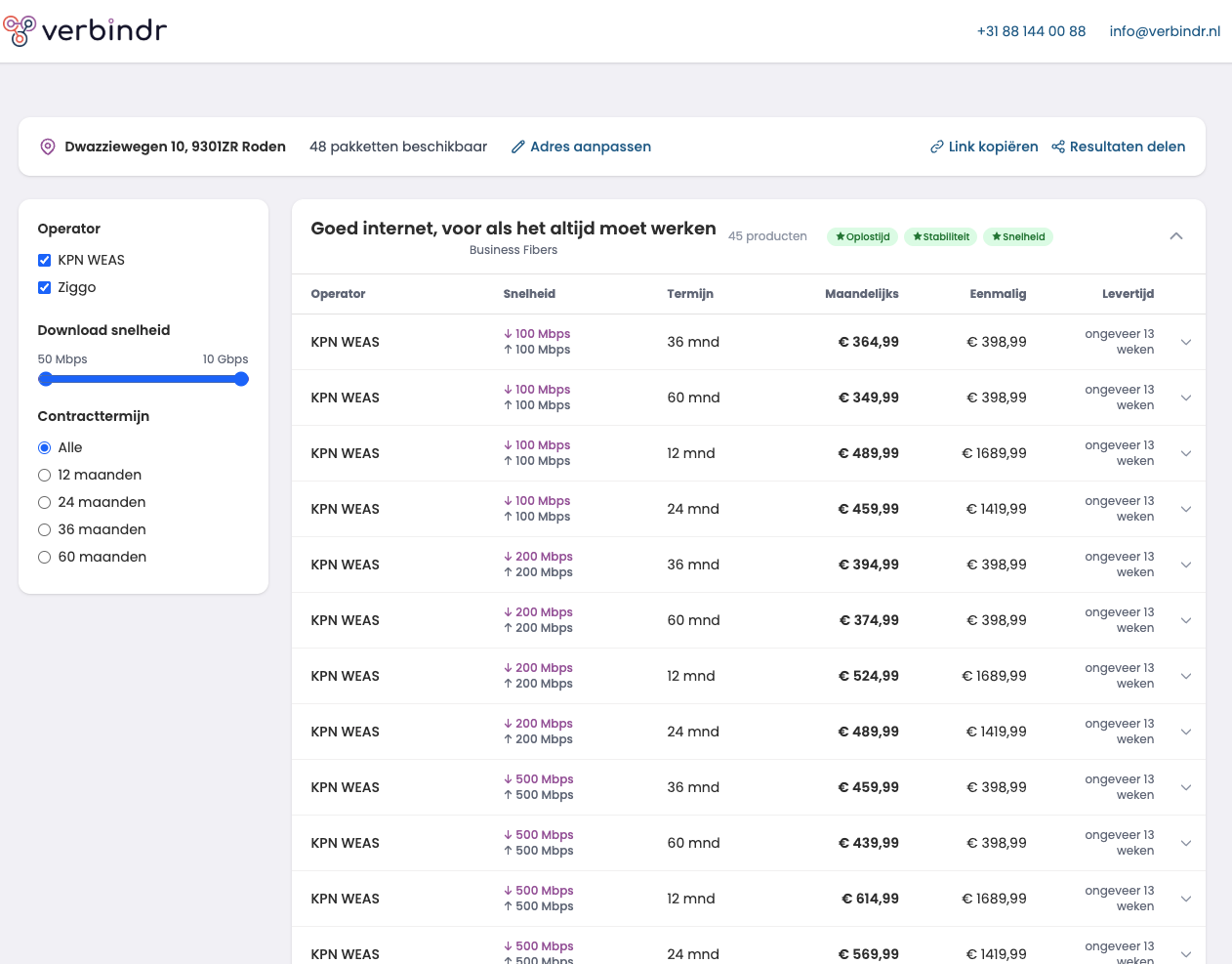Collapse the Goed internet product section
Viewport: 1232px width, 964px height.
(1175, 235)
